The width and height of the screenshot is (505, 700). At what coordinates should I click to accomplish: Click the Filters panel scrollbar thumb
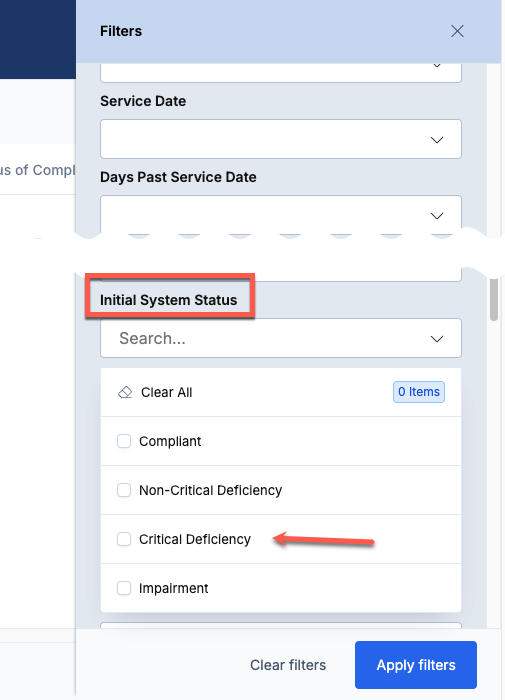pyautogui.click(x=493, y=299)
